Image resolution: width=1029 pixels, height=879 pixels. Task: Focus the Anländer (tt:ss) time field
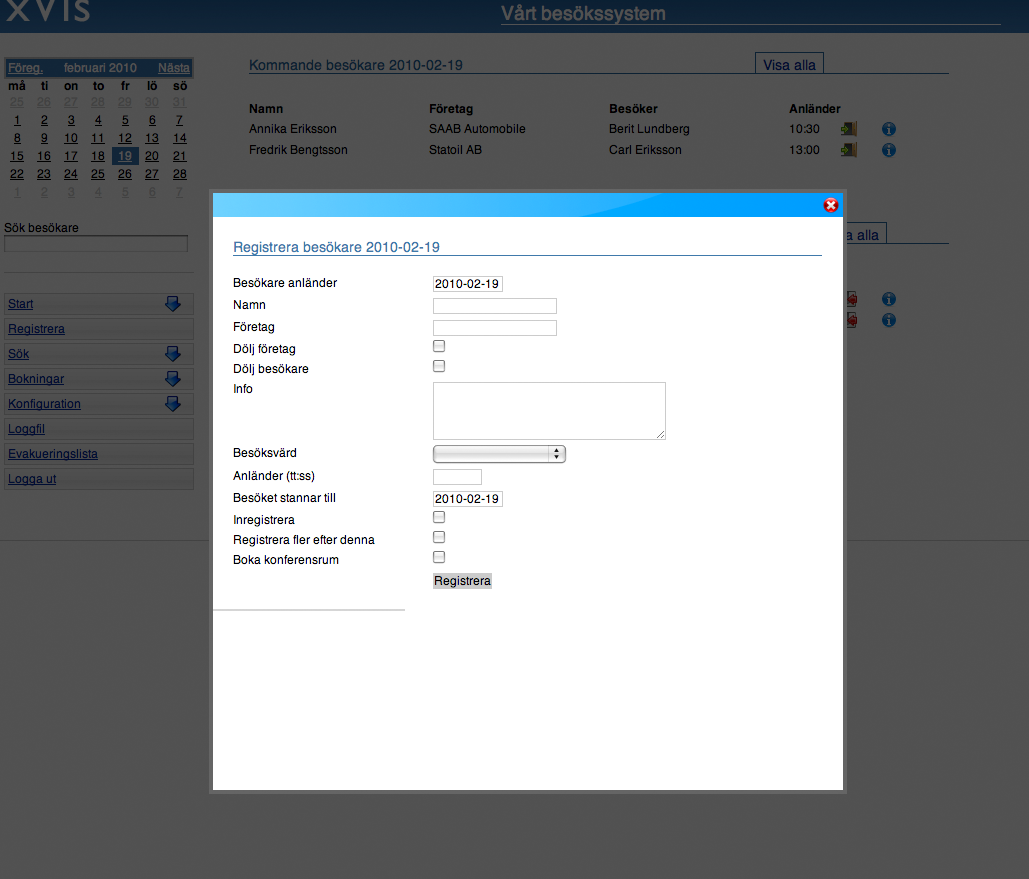click(457, 477)
